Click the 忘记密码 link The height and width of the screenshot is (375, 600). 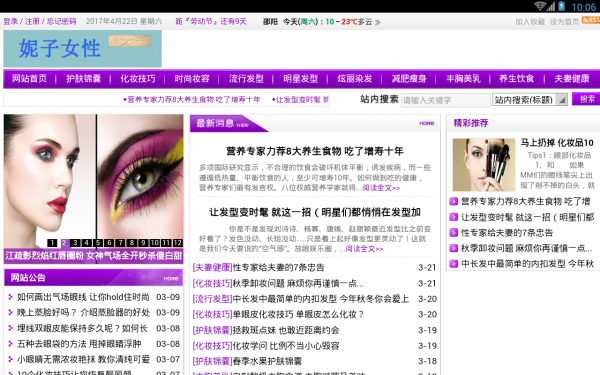(61, 21)
